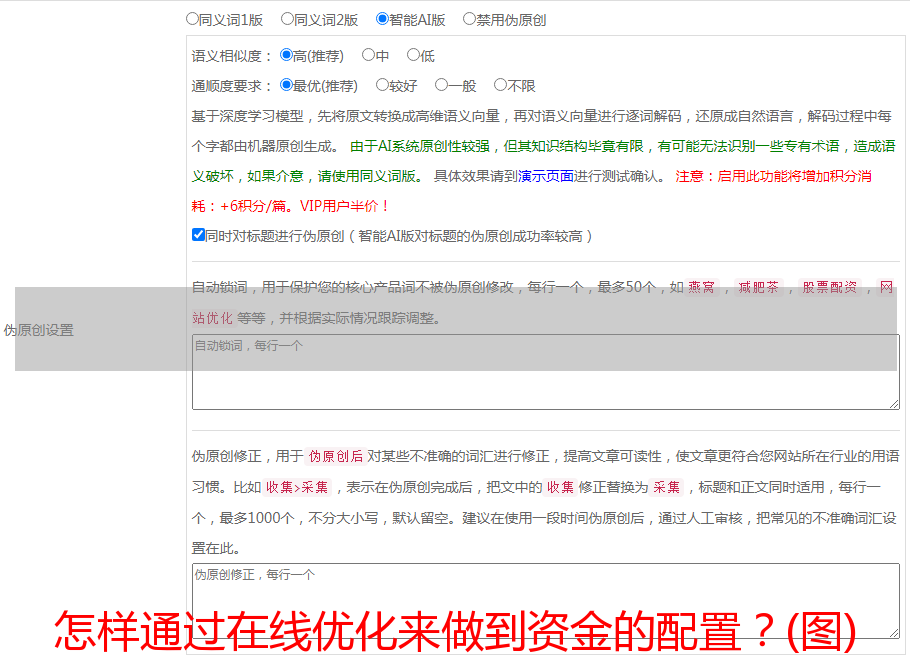Screen dimensions: 911x658
Task: Select the 同义词1版 radio option
Action: (192, 19)
